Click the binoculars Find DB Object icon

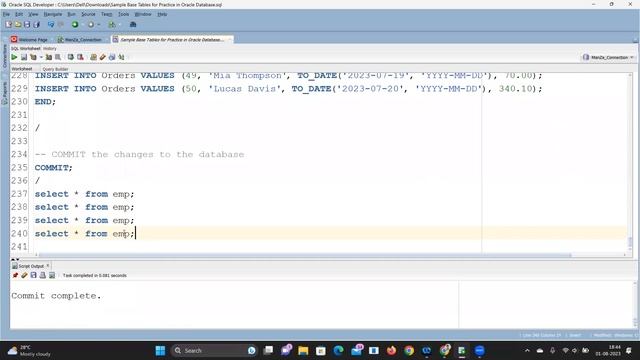(133, 24)
